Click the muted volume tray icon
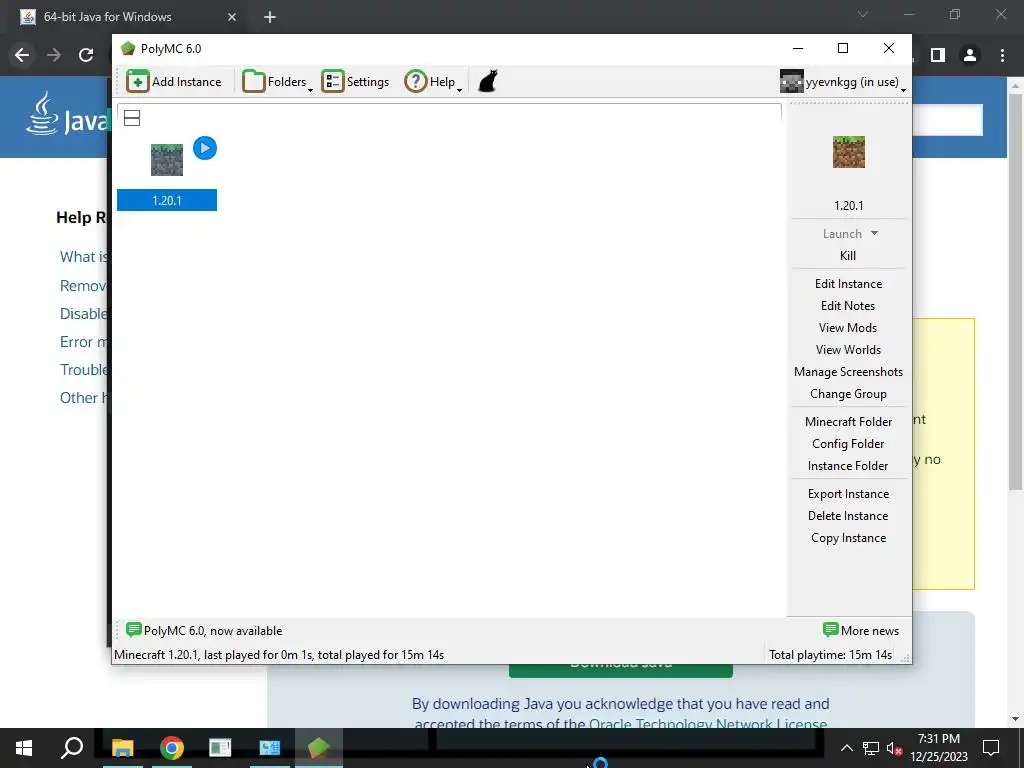 [x=895, y=748]
